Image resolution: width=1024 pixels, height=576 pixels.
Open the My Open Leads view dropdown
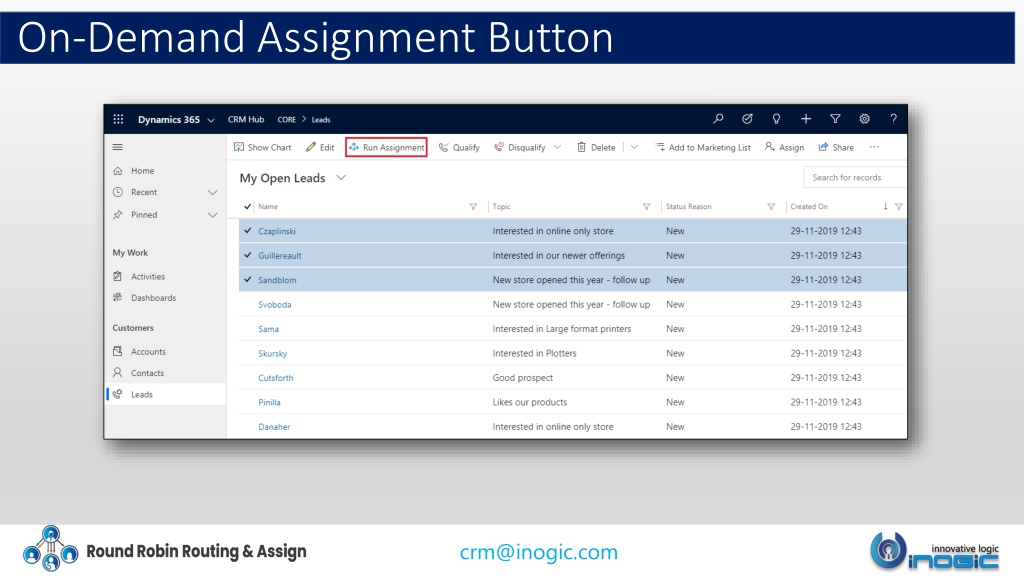341,178
